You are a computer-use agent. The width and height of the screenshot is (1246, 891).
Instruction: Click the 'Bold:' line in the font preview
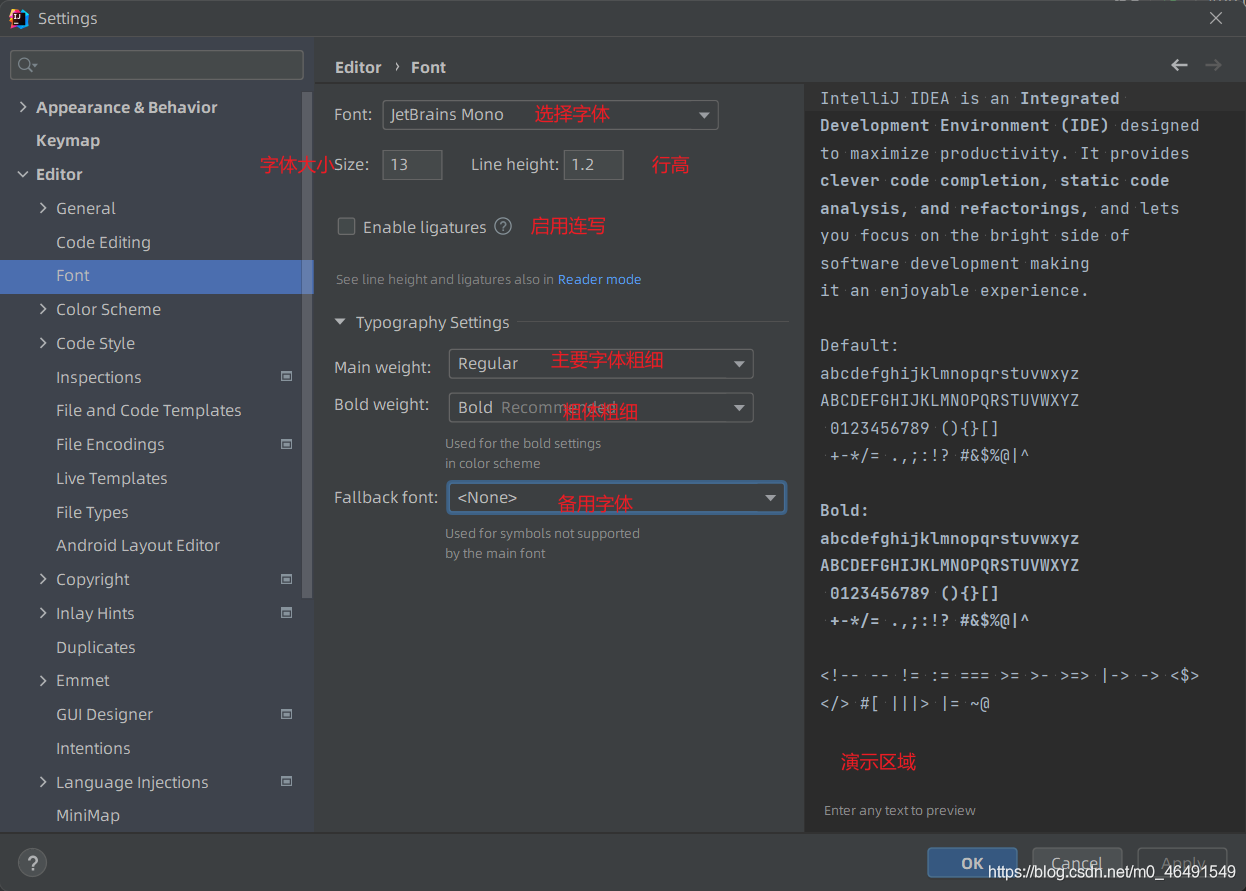click(845, 511)
